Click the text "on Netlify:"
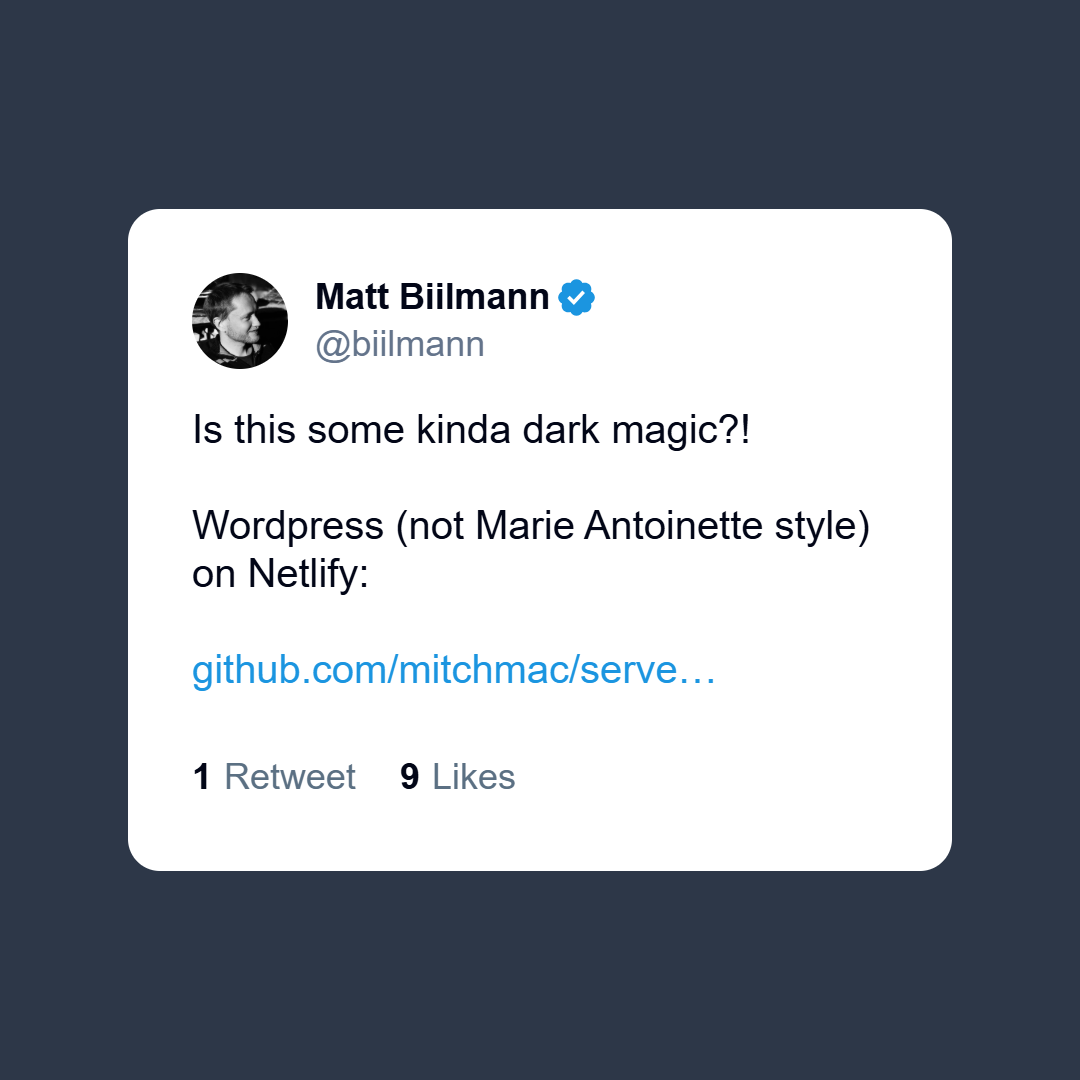The image size is (1080, 1080). tap(280, 574)
